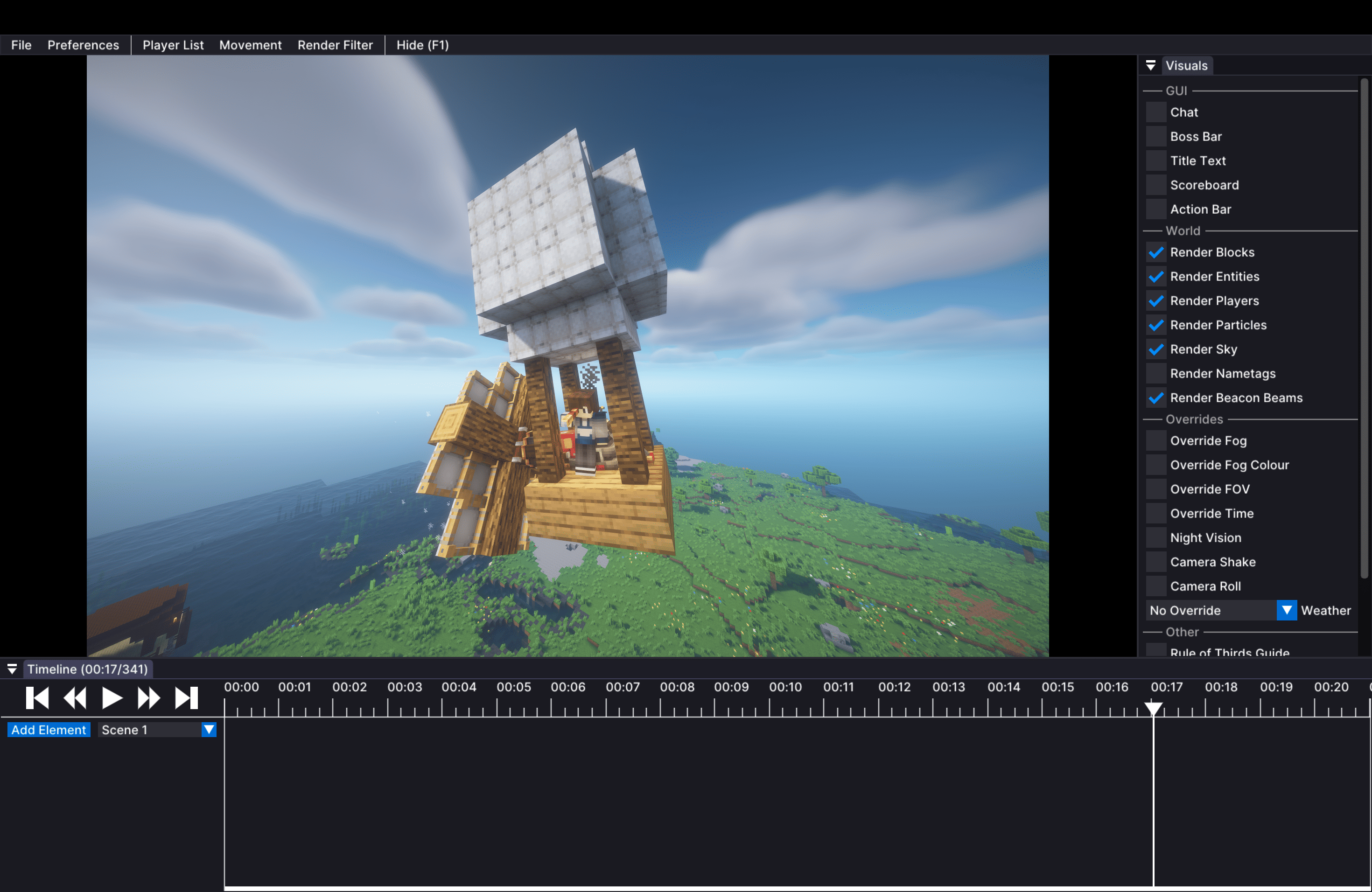Collapse the Visuals panel with its triangle icon
This screenshot has width=1372, height=892.
click(x=1151, y=66)
